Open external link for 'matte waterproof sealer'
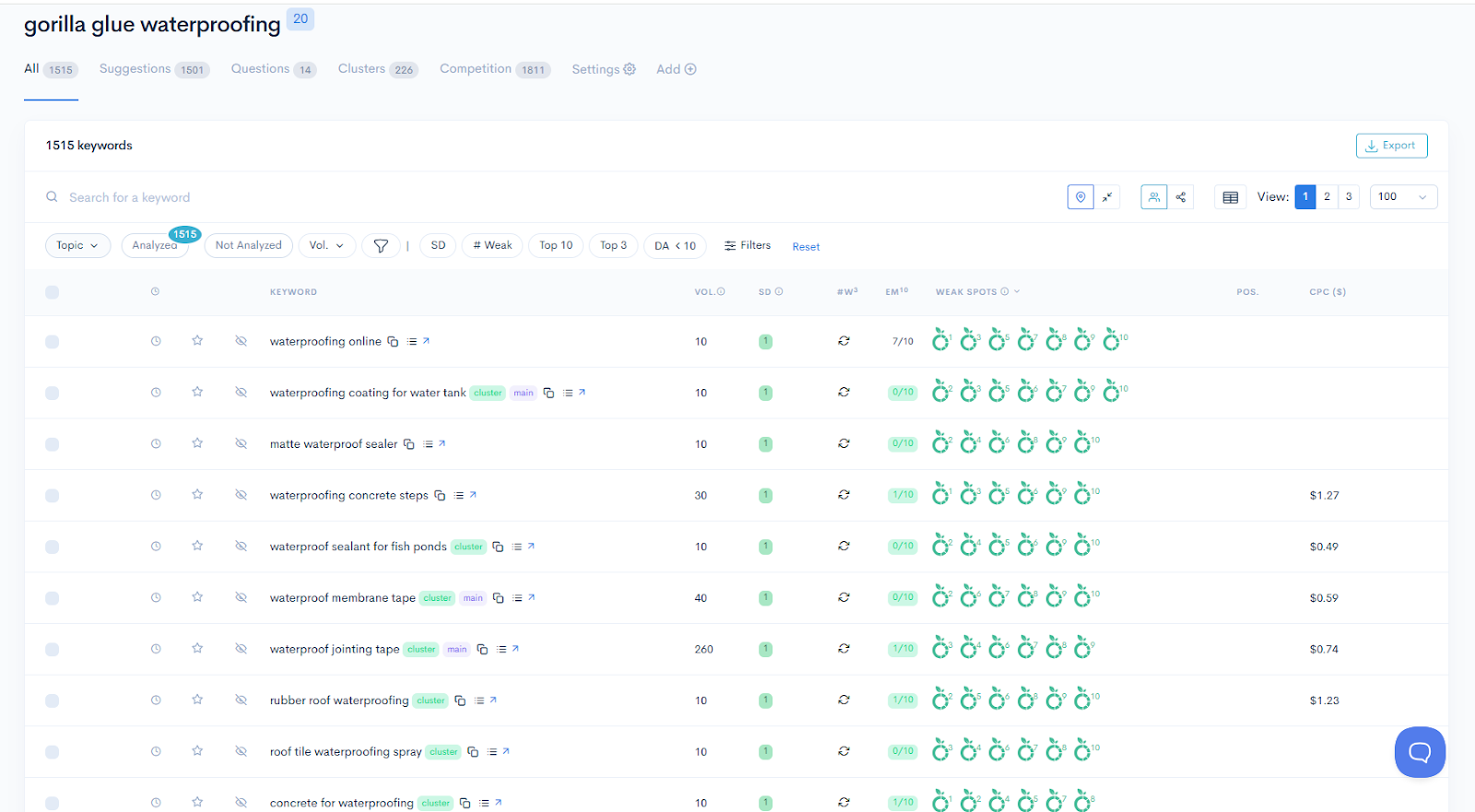 coord(442,444)
